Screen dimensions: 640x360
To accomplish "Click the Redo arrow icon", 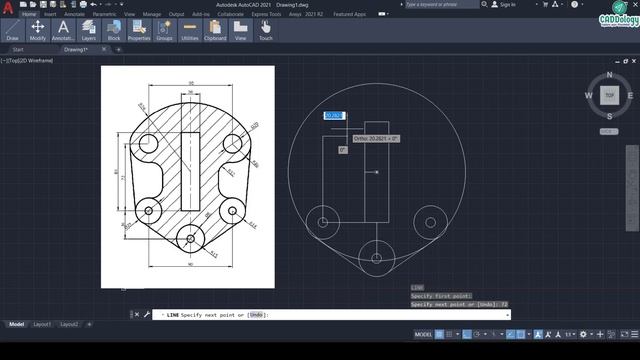I will 108,4.
